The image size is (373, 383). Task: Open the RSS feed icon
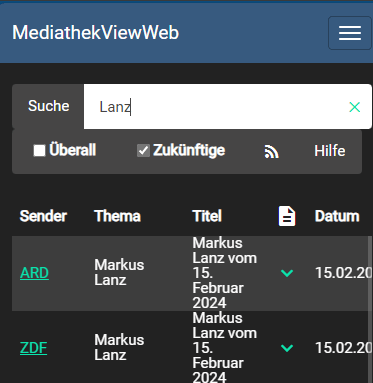click(271, 151)
